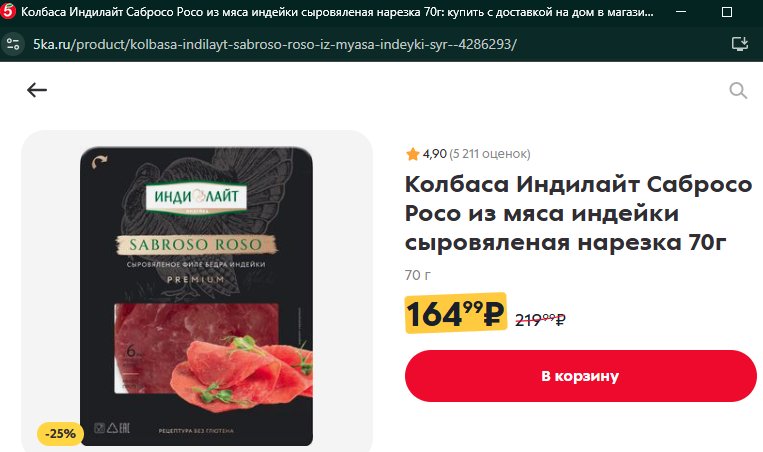Click the crossed-out 219.99 ₽ old price

(540, 320)
